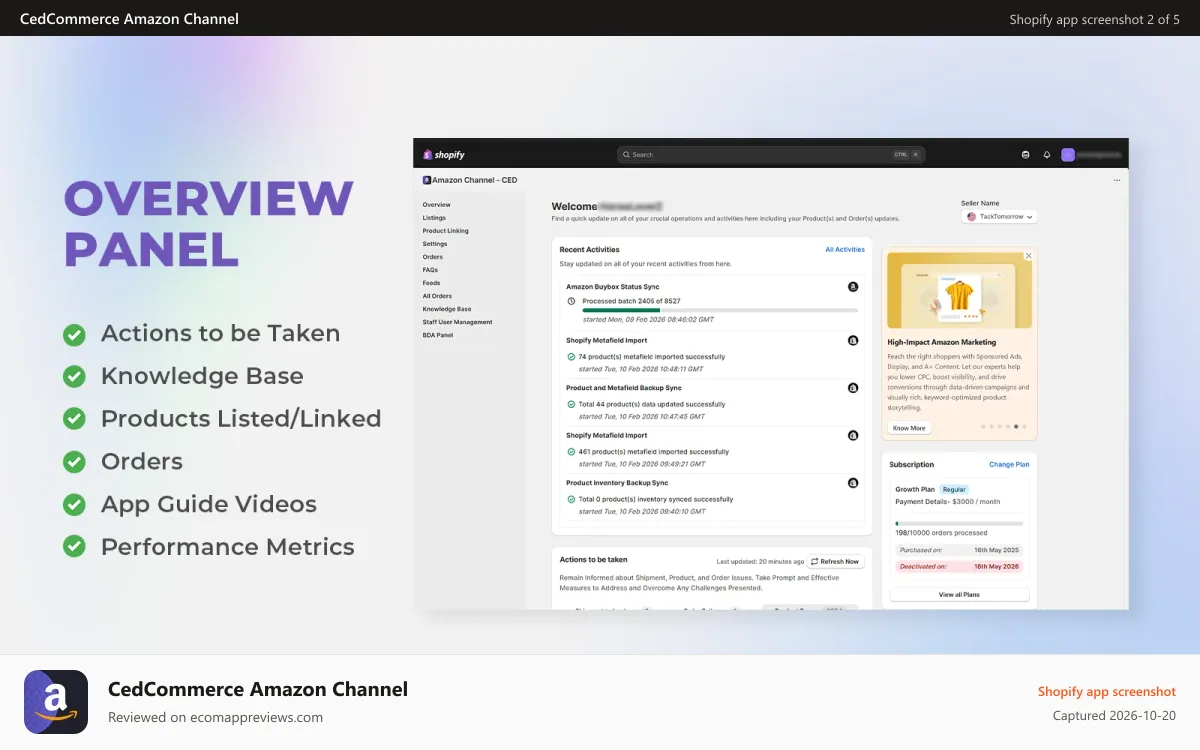Viewport: 1200px width, 750px height.
Task: Open the Orders sidebar item
Action: 433,257
